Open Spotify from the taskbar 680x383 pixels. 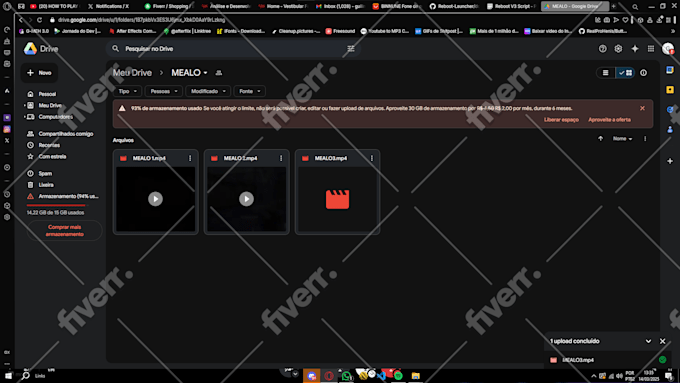pyautogui.click(x=398, y=376)
